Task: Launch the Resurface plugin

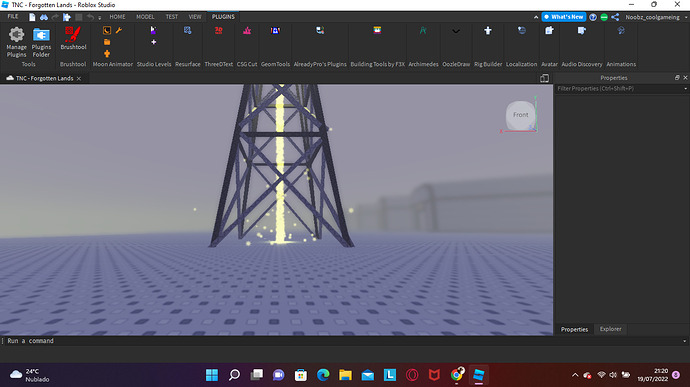Action: pyautogui.click(x=187, y=30)
